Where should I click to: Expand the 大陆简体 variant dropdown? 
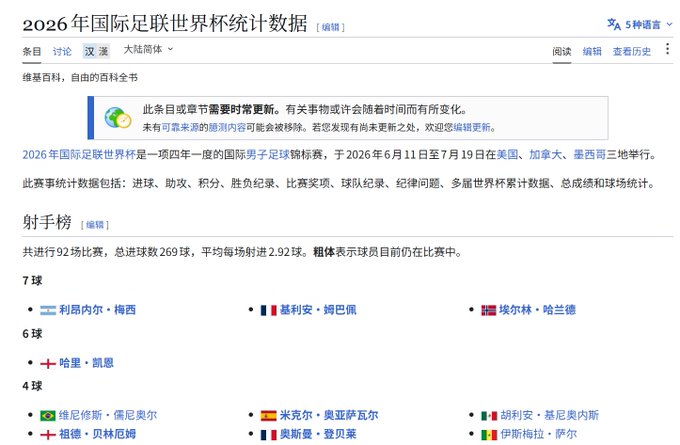(148, 49)
